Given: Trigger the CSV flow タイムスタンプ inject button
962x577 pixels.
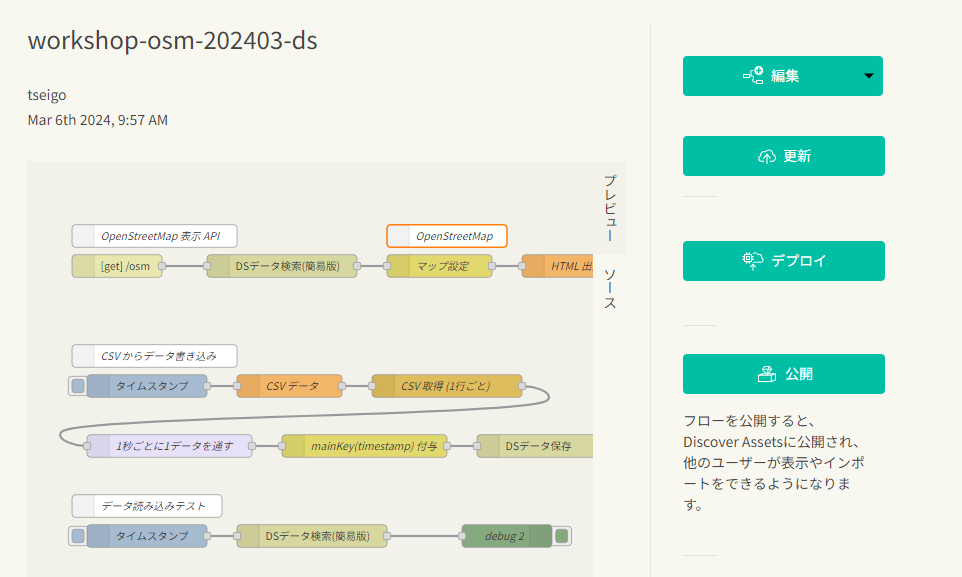Looking at the screenshot, I should click(x=78, y=386).
